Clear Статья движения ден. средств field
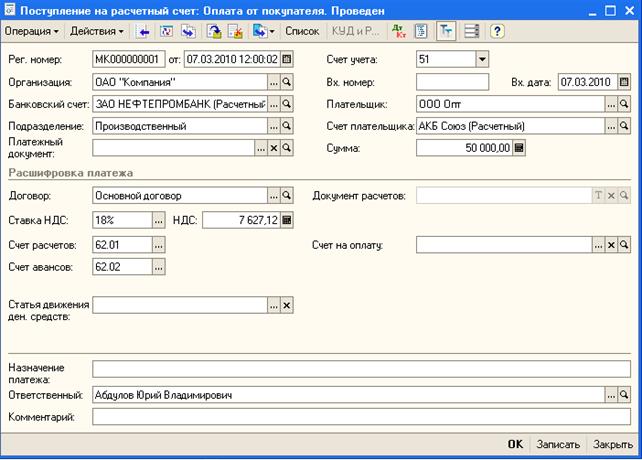The width and height of the screenshot is (642, 460). (286, 306)
